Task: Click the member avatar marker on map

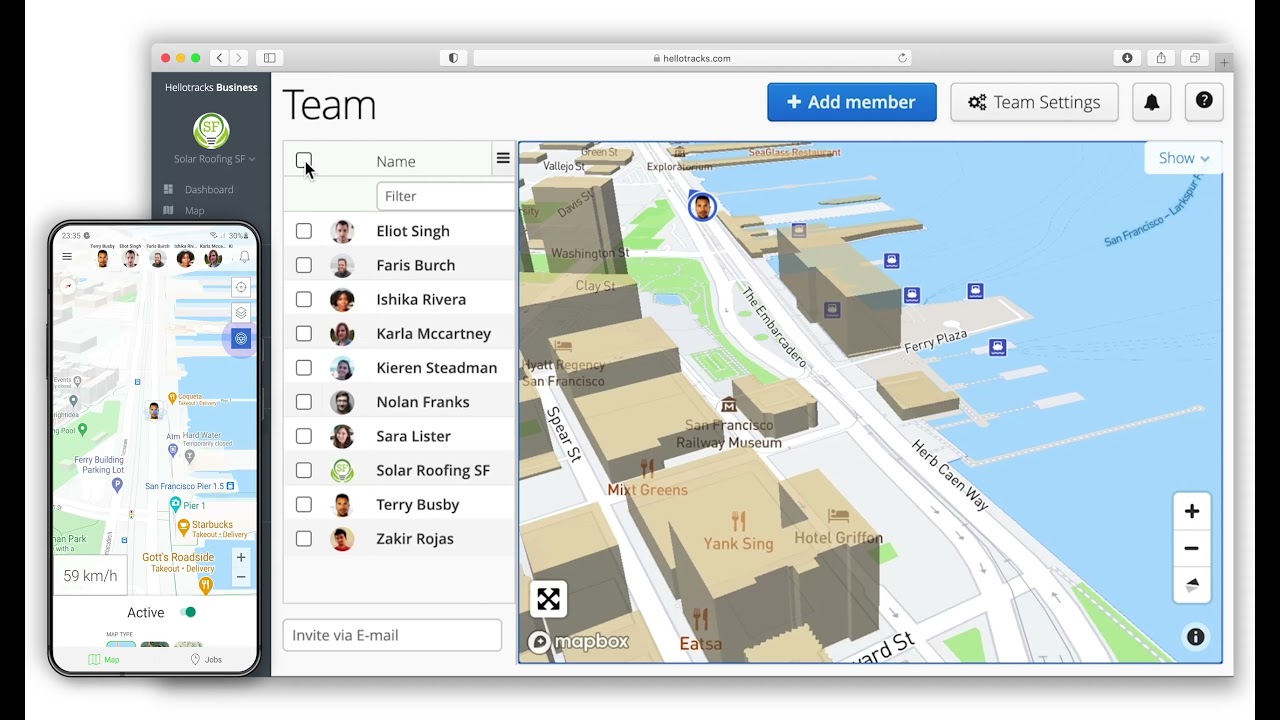Action: tap(703, 207)
